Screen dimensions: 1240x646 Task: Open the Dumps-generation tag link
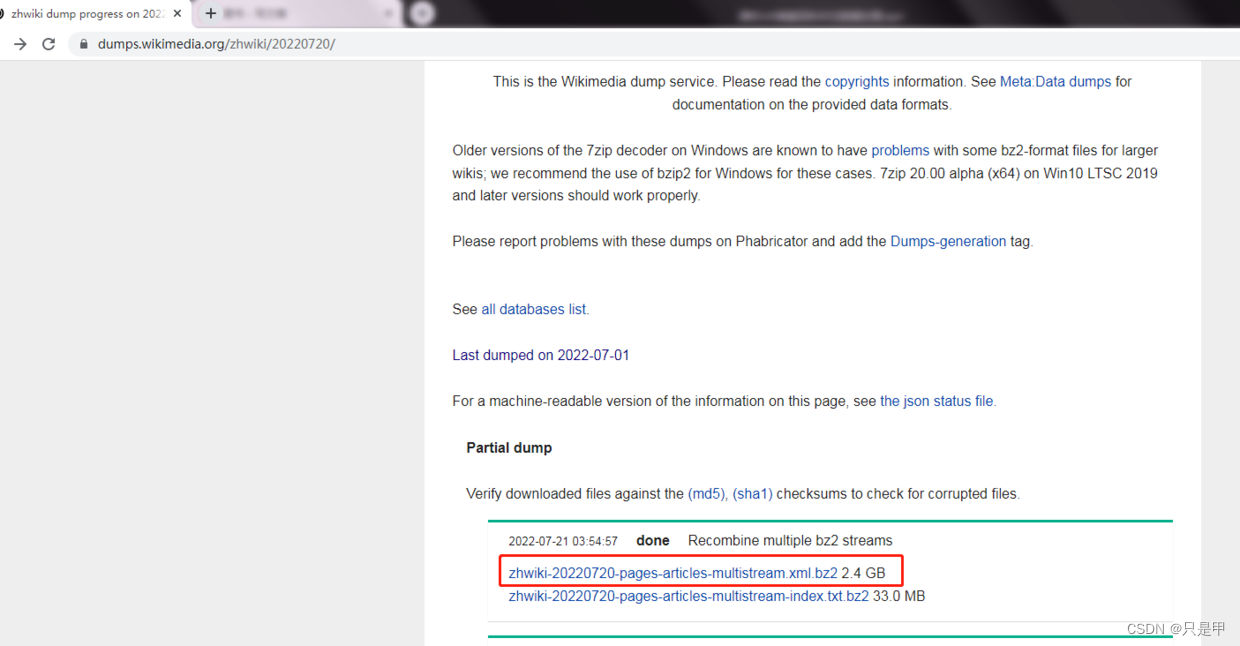tap(948, 242)
